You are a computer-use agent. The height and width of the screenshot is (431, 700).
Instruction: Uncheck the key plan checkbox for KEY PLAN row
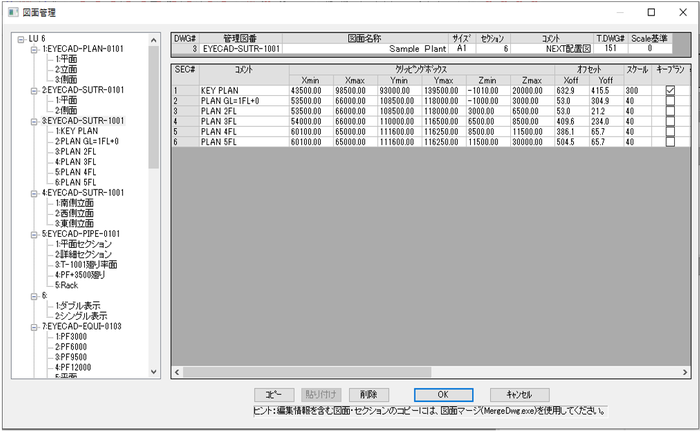click(x=670, y=91)
